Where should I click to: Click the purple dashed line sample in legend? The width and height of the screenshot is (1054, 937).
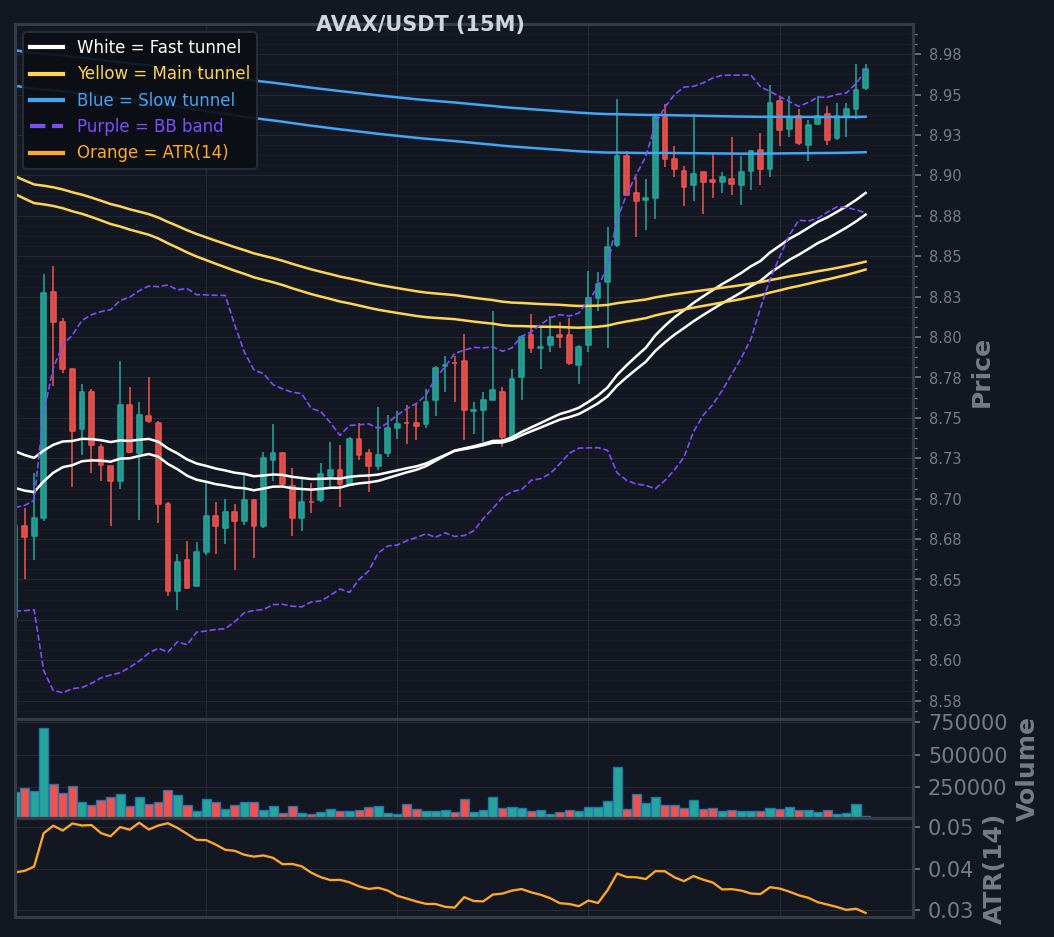pyautogui.click(x=46, y=126)
